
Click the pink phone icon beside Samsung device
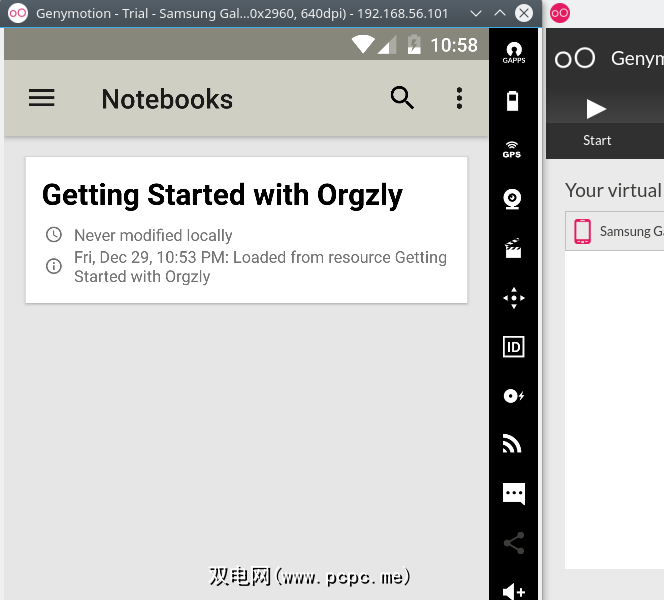point(582,231)
